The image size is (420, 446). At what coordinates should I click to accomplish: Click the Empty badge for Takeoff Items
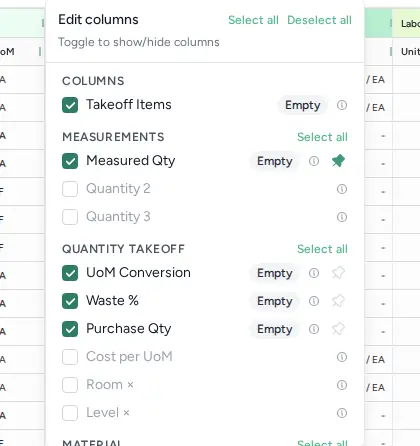pos(303,105)
